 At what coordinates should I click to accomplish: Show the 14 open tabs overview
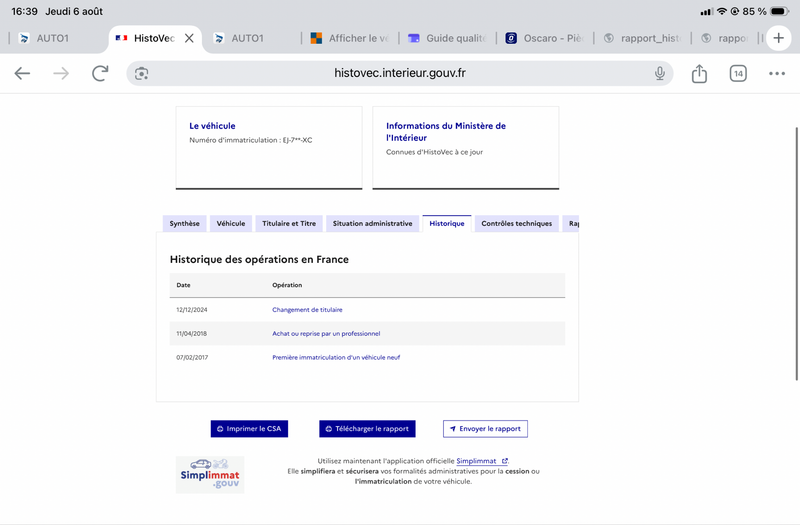tap(738, 73)
